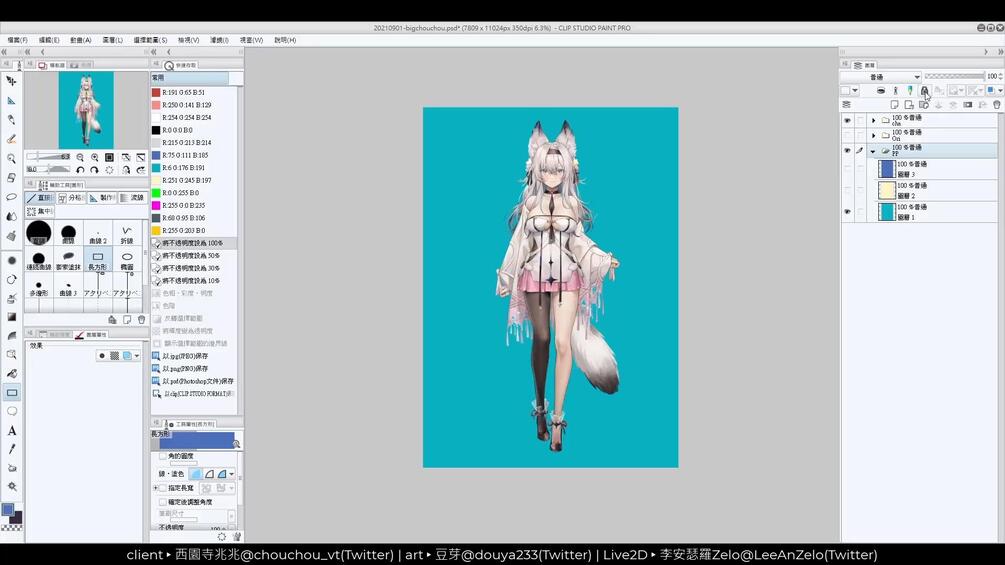
Task: Click rotate left icon in Navigator
Action: point(80,170)
